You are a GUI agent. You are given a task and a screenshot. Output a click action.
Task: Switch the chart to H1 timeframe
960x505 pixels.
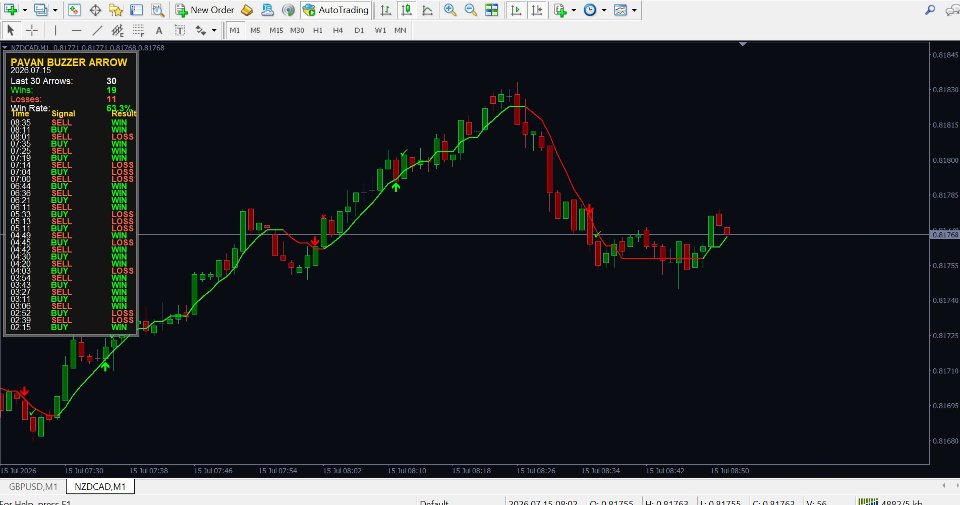(x=318, y=30)
